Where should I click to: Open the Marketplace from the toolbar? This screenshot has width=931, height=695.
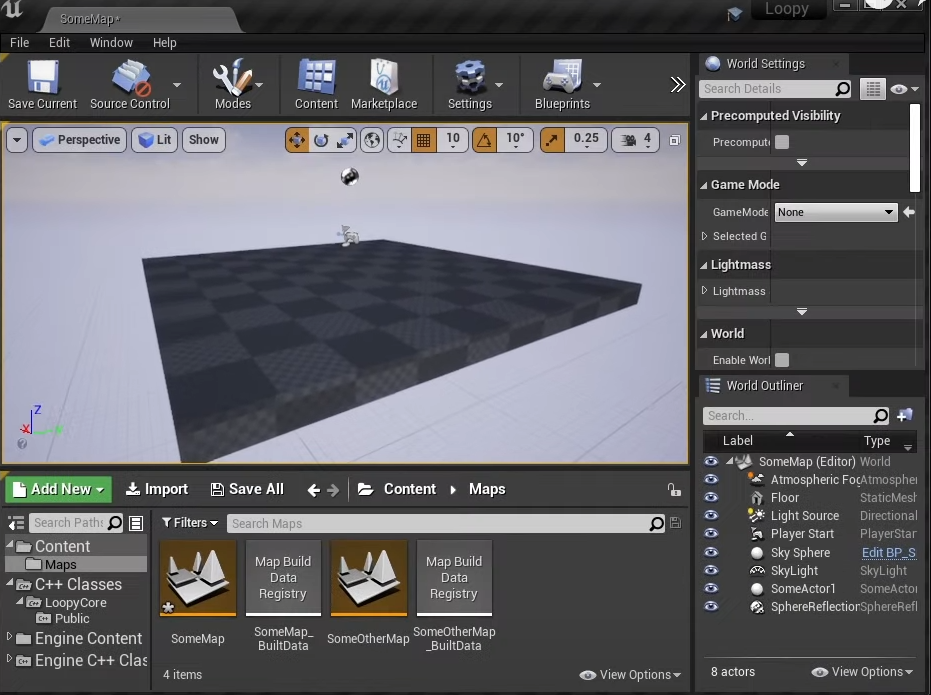(x=384, y=84)
